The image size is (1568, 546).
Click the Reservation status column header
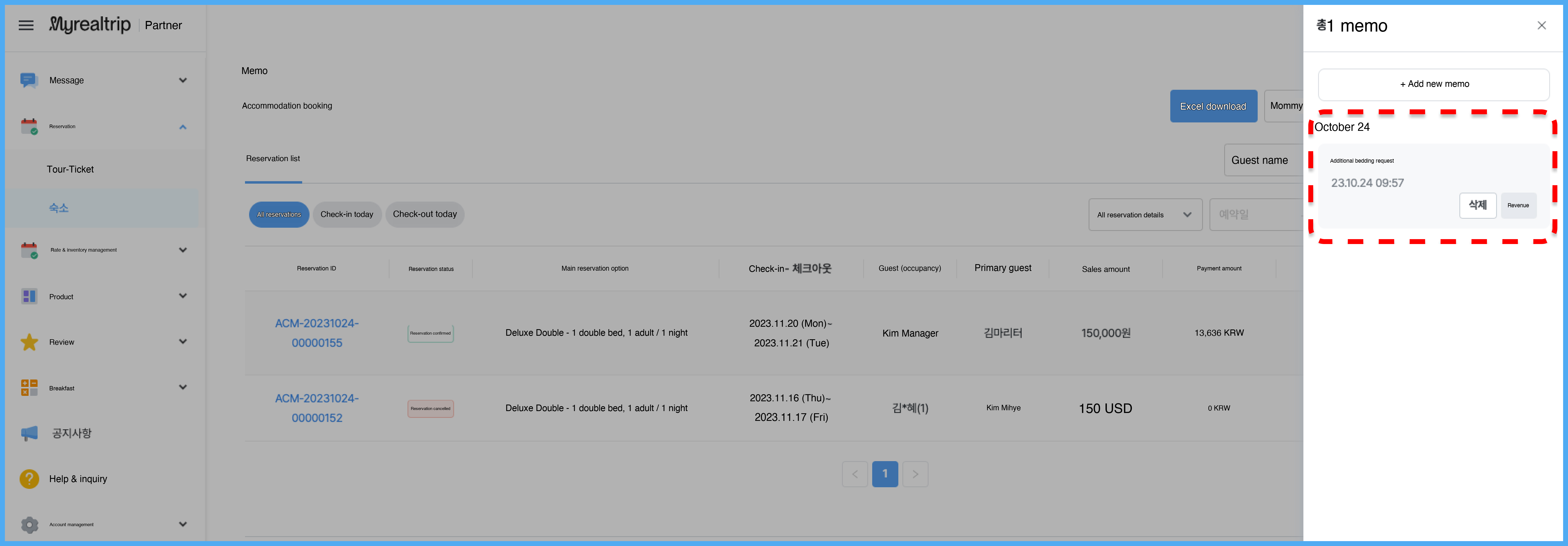pyautogui.click(x=431, y=269)
